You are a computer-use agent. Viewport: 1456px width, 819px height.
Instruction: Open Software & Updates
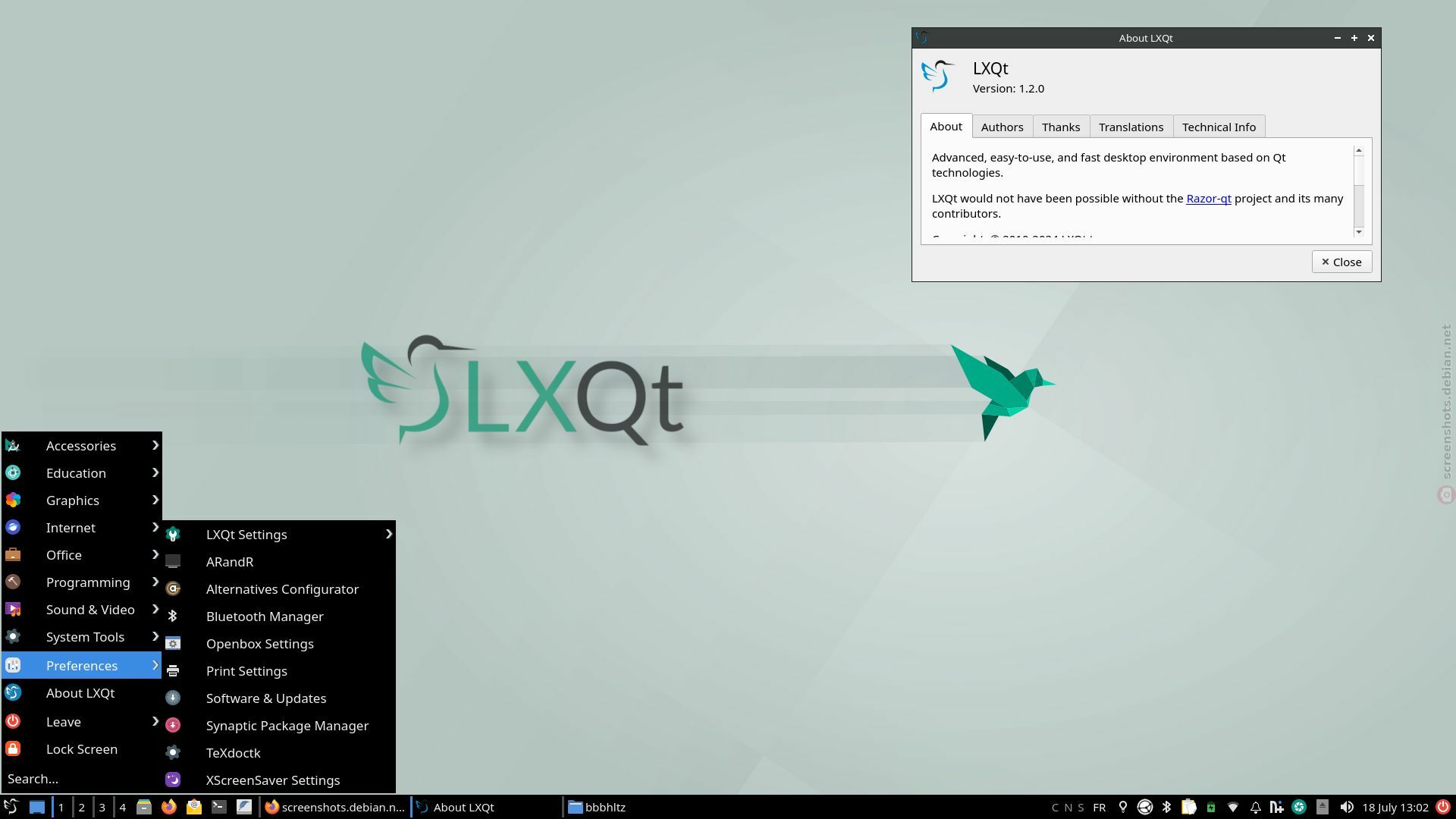pyautogui.click(x=279, y=698)
